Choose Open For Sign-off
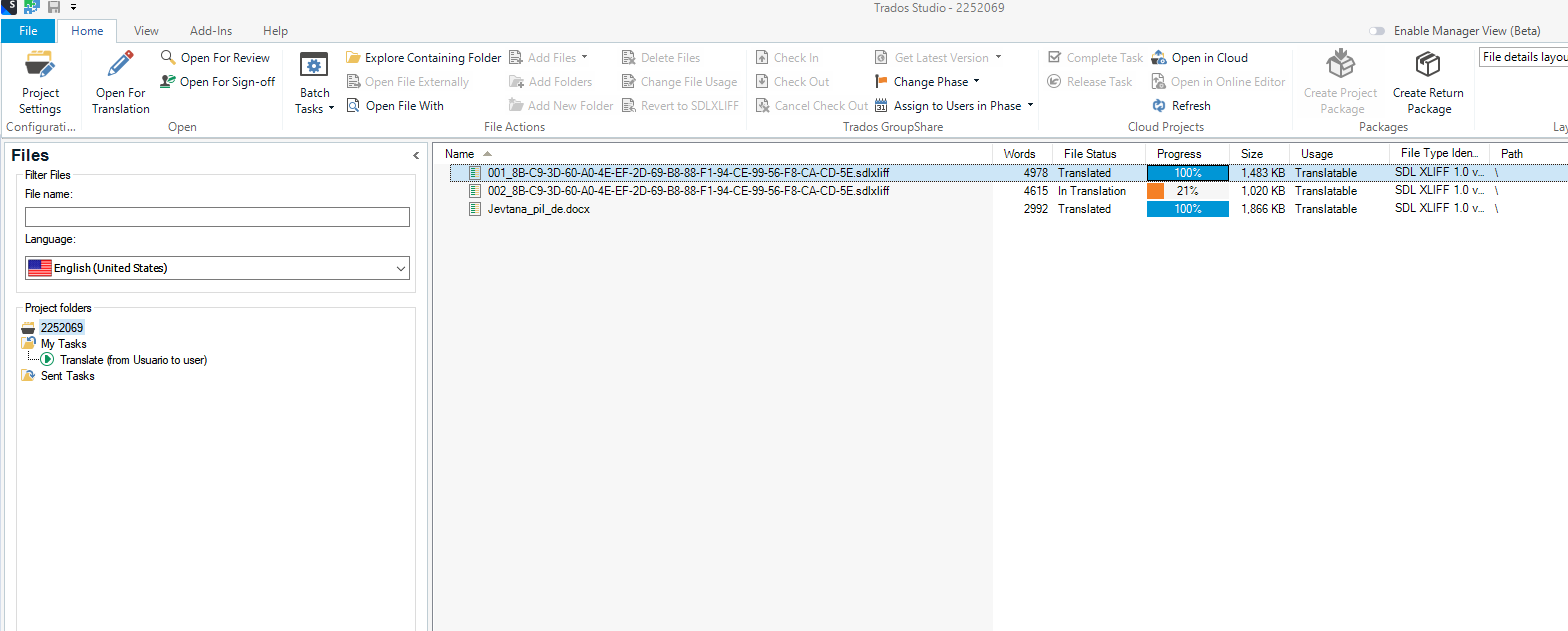This screenshot has width=1568, height=631. tap(217, 82)
